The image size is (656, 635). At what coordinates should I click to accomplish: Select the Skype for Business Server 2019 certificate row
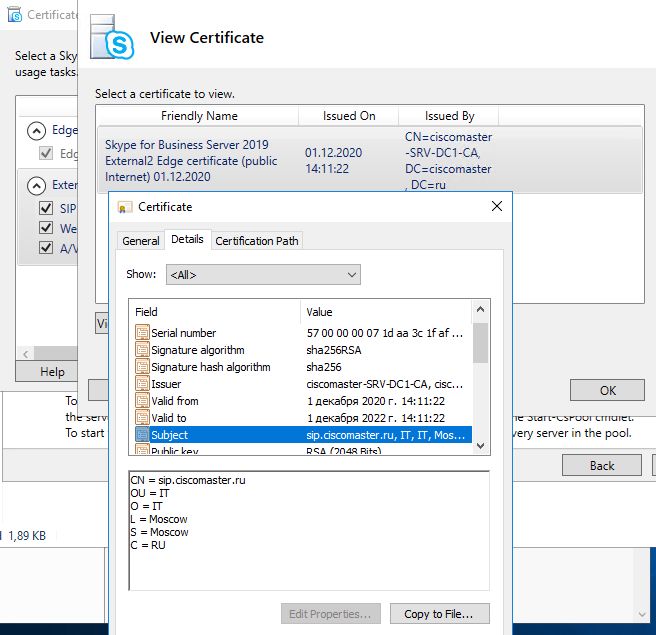pyautogui.click(x=370, y=161)
